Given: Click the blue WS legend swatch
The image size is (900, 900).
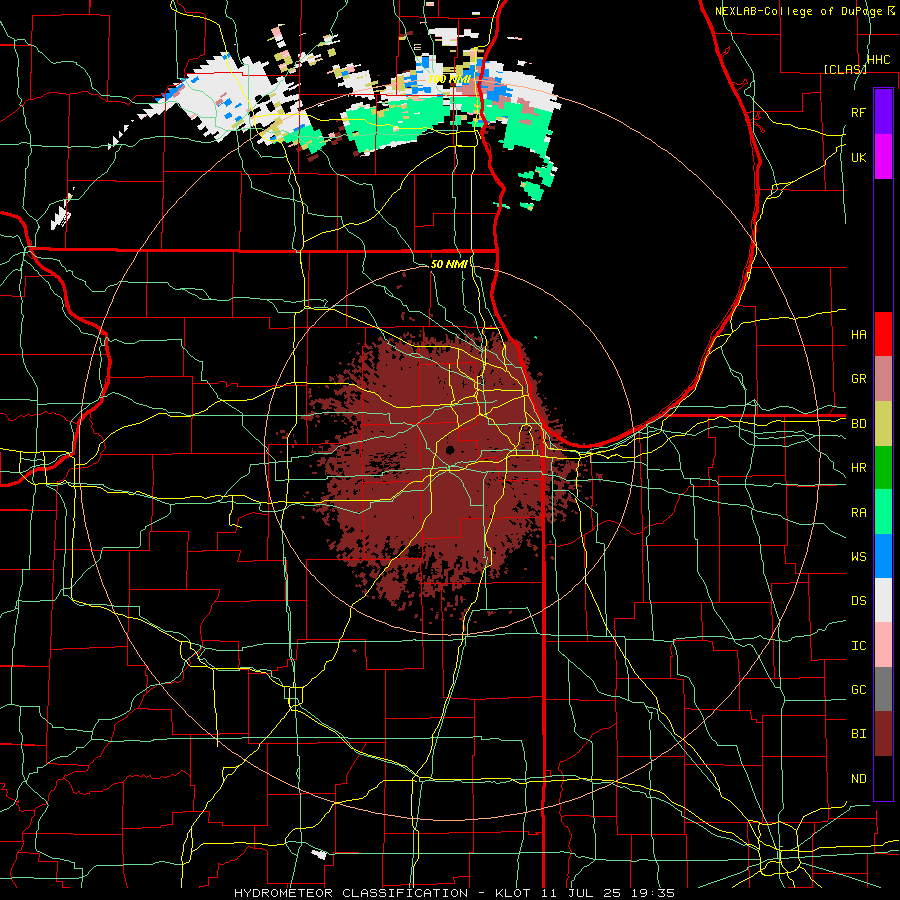Looking at the screenshot, I should pos(883,556).
